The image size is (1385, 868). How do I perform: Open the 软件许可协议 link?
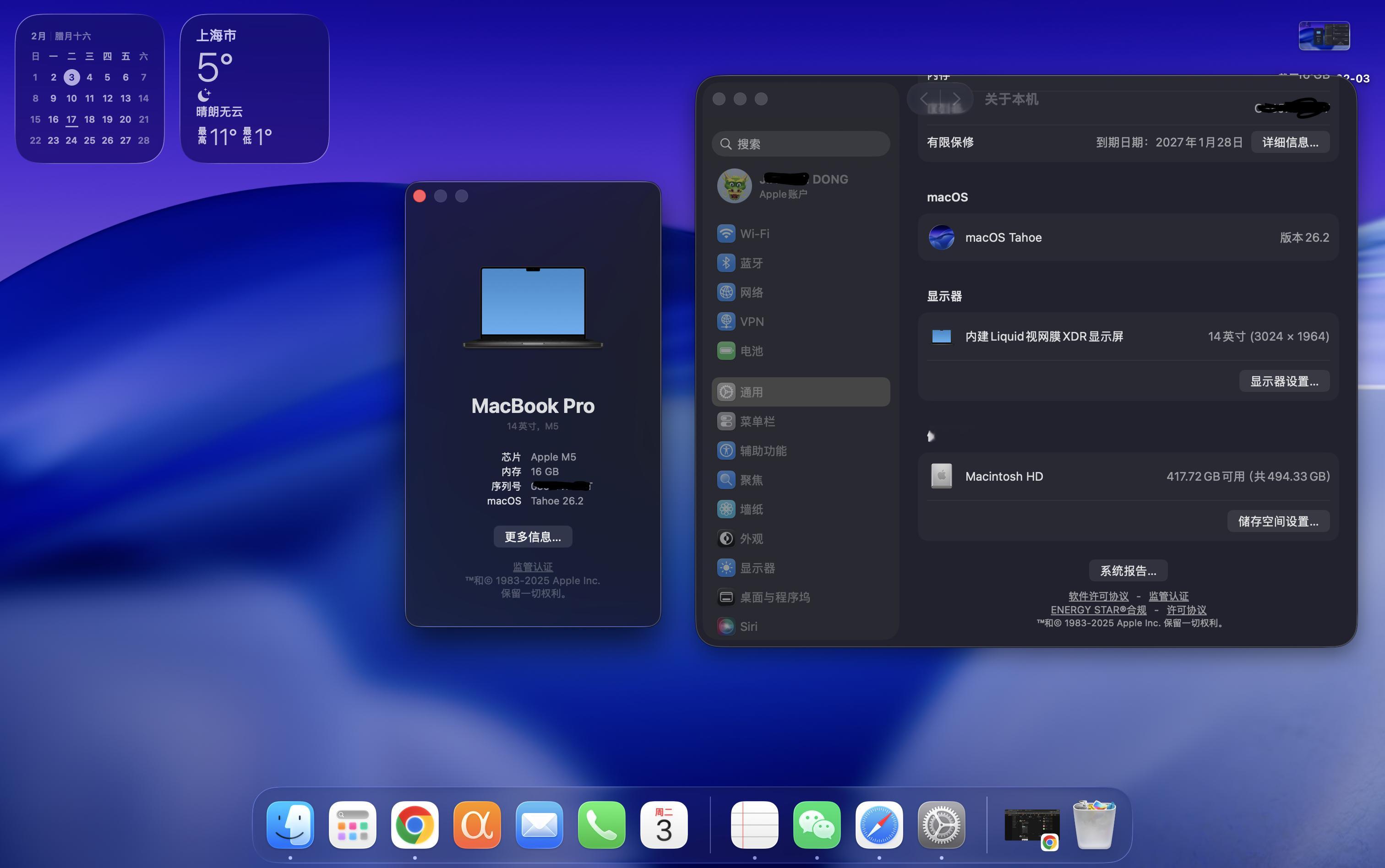pyautogui.click(x=1098, y=596)
